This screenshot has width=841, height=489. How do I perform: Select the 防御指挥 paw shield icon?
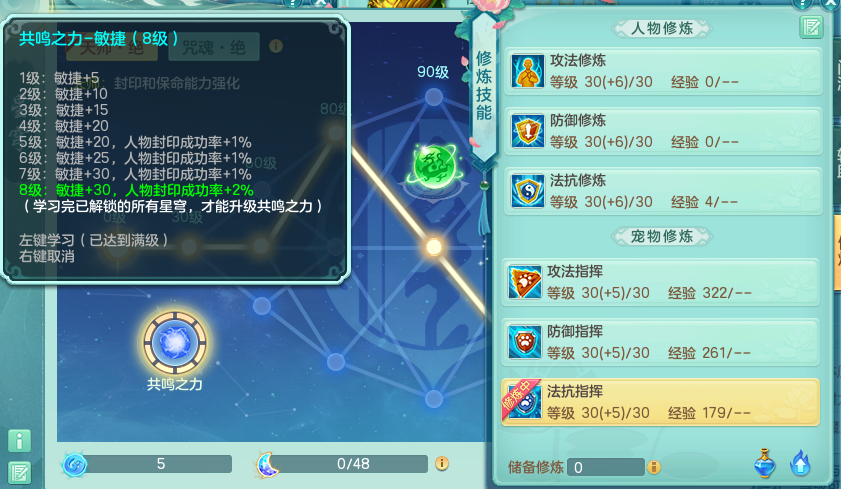pos(525,342)
